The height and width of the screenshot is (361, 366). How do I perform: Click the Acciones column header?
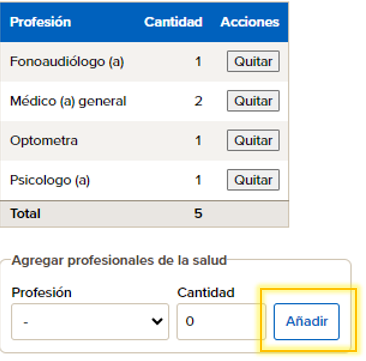[250, 22]
